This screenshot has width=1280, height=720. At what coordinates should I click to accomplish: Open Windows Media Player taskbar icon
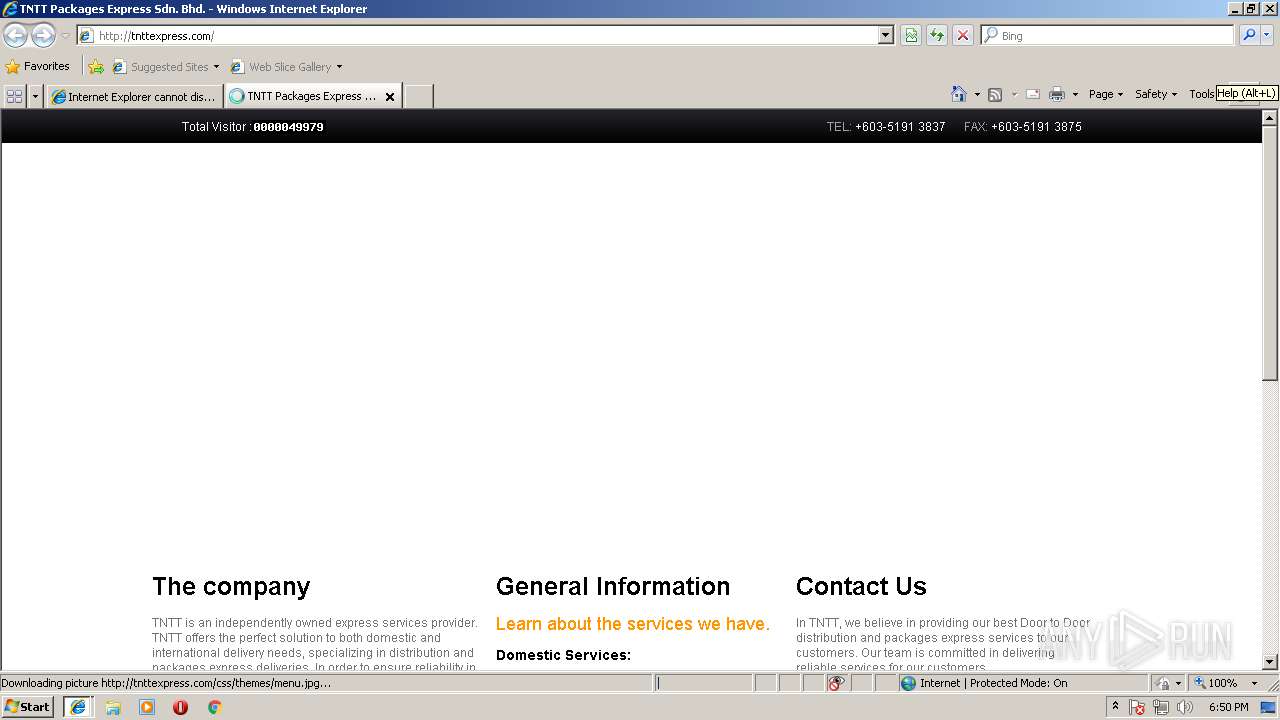tap(147, 707)
